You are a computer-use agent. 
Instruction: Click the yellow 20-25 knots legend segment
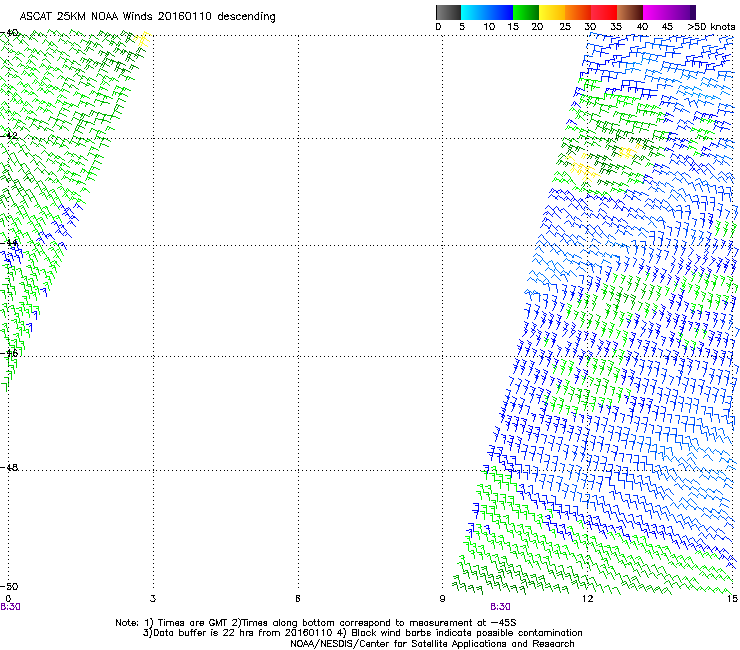click(552, 12)
